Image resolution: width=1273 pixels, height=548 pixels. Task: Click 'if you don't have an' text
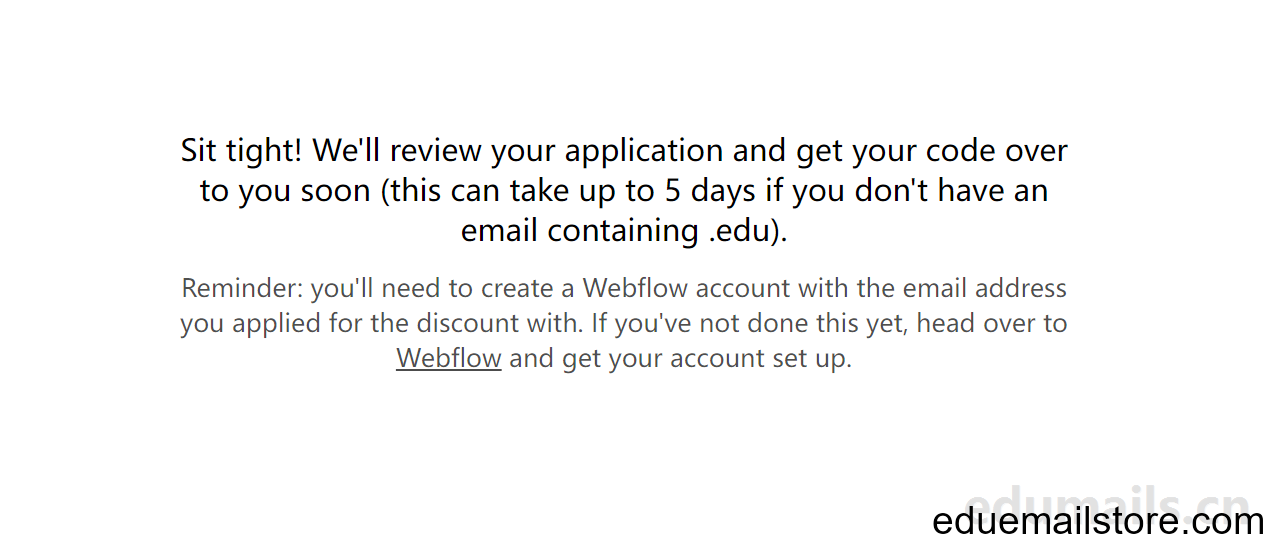pyautogui.click(x=919, y=191)
